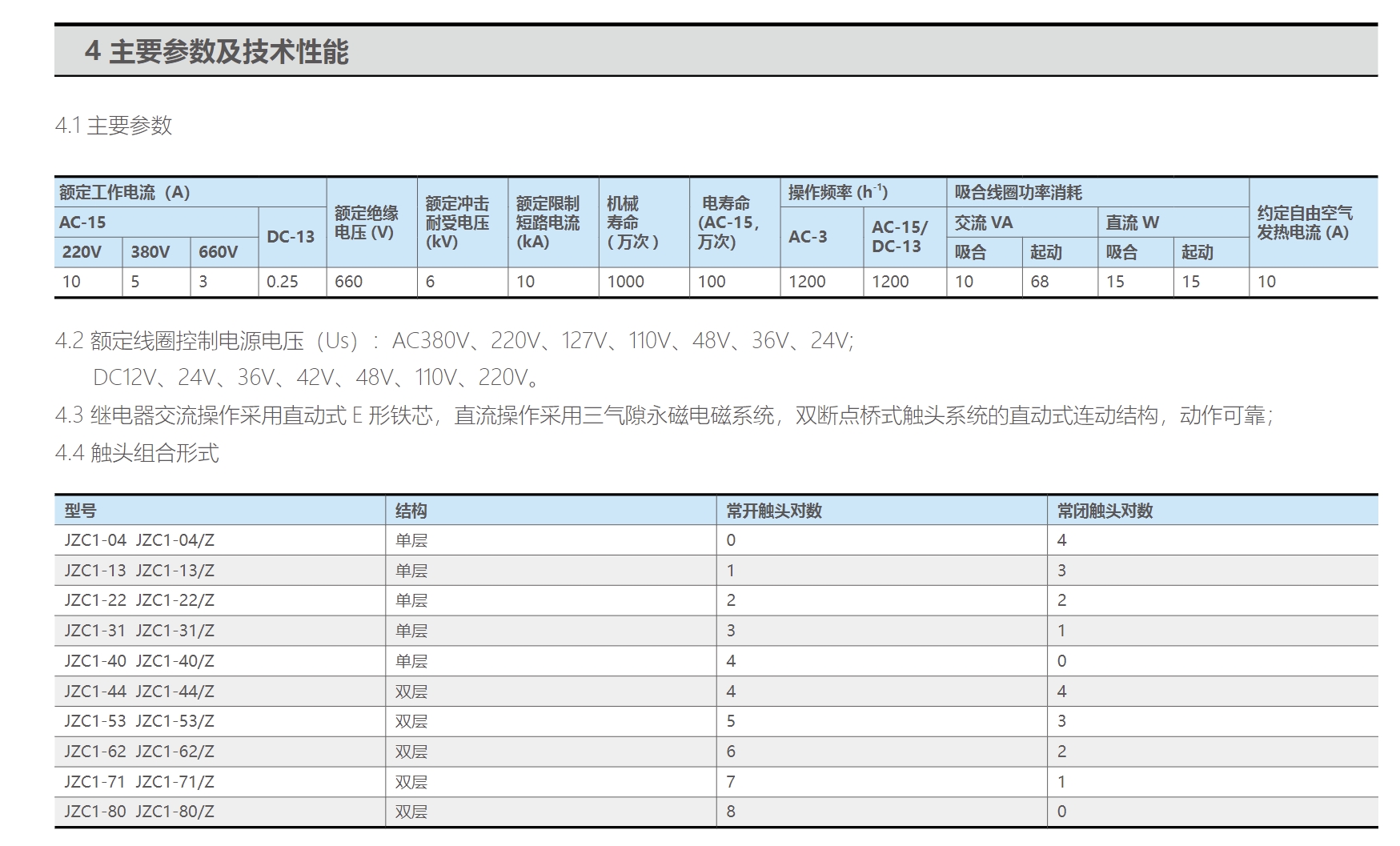Click the JZC1-44 JZC1-44/Z model cell

tap(140, 692)
